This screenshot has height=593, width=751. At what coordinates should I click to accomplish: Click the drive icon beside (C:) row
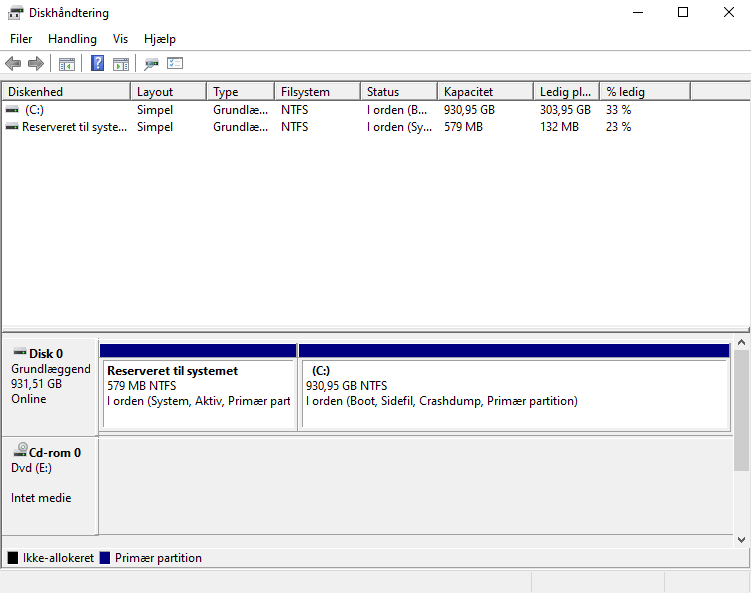(12, 110)
